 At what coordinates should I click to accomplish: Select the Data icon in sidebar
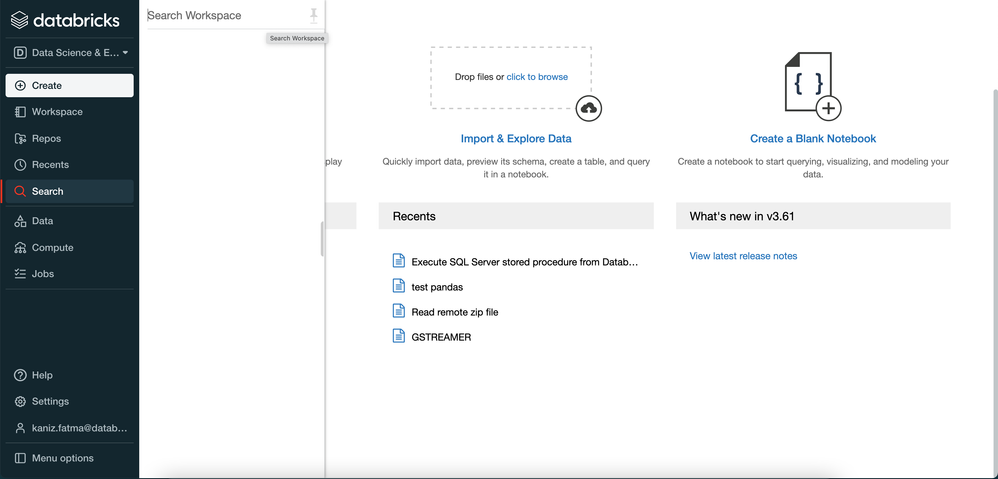pyautogui.click(x=20, y=221)
